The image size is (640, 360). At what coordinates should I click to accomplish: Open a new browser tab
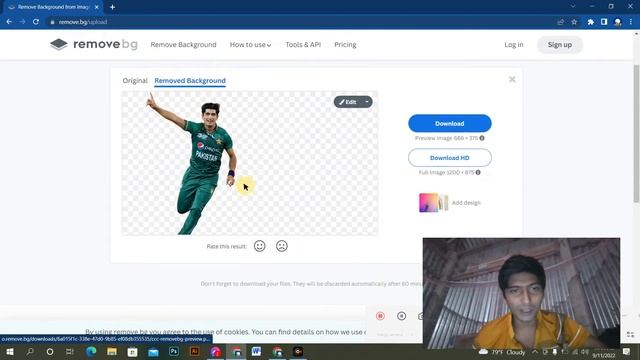coord(112,7)
